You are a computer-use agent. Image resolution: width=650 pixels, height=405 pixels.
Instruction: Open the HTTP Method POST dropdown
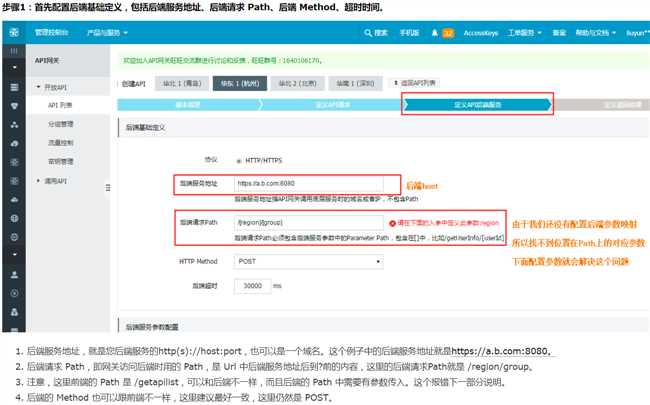[308, 261]
